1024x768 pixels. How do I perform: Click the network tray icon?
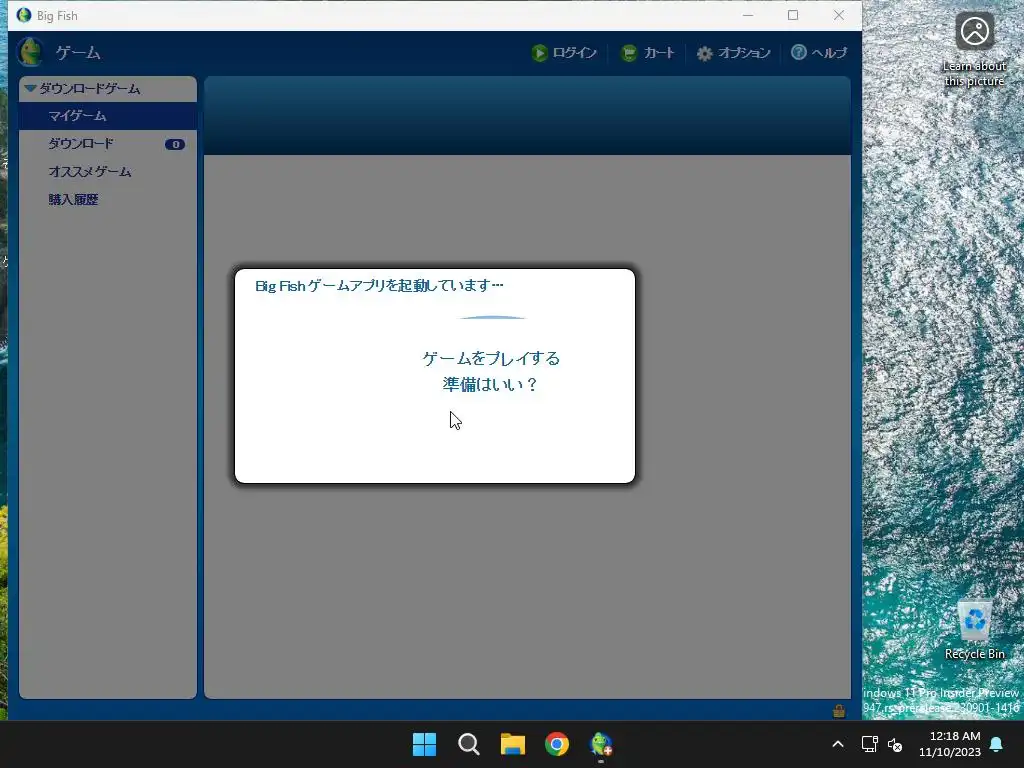(x=869, y=744)
